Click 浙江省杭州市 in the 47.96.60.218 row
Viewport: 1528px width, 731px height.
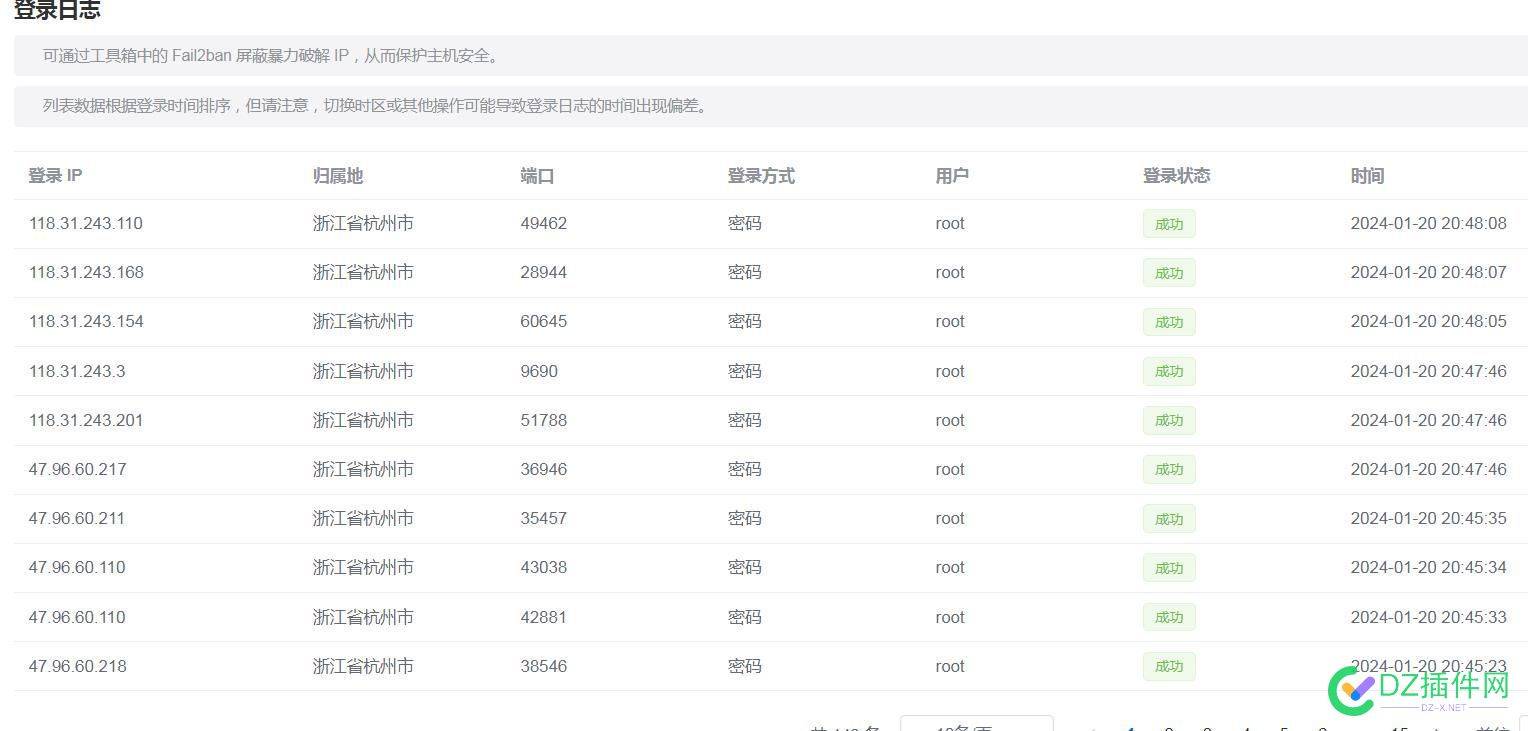pos(363,667)
